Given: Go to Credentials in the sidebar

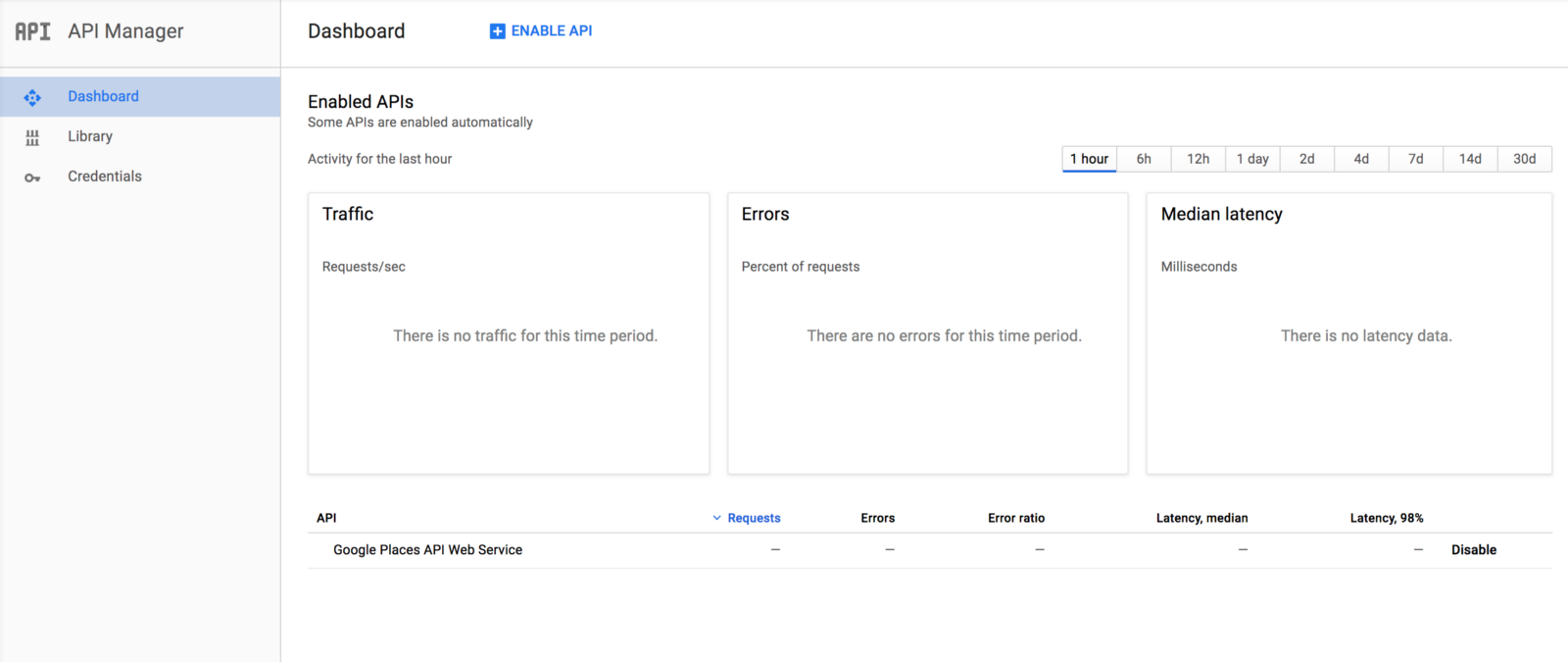Looking at the screenshot, I should coord(105,177).
